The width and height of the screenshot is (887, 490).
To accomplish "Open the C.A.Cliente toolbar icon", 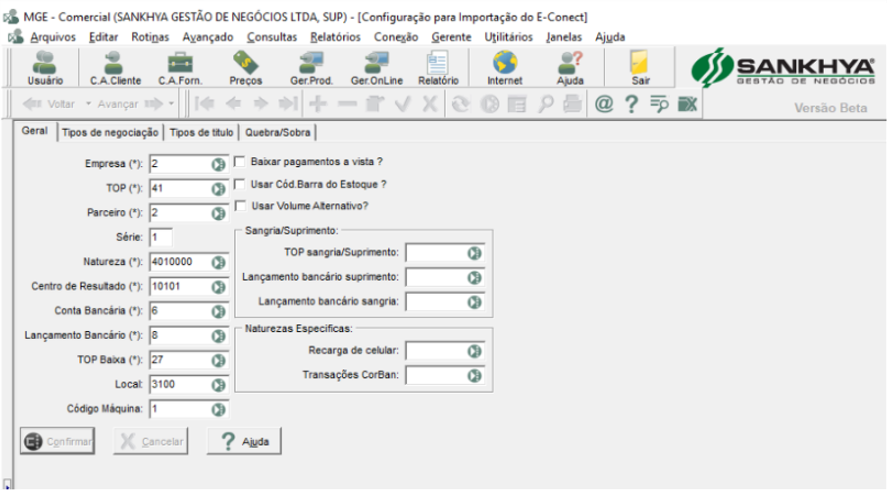I will [x=115, y=68].
